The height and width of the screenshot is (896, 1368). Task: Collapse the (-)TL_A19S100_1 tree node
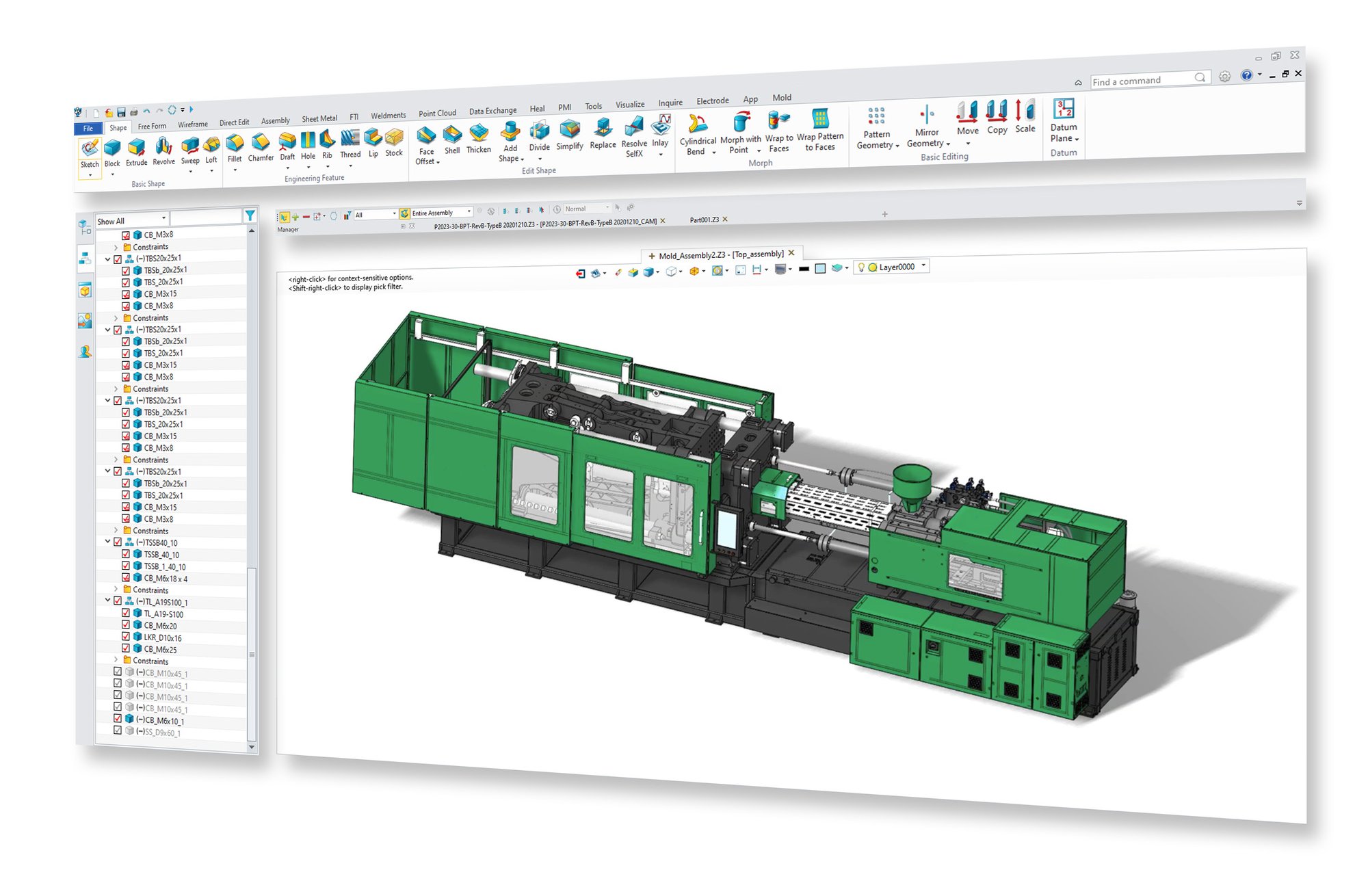107,601
